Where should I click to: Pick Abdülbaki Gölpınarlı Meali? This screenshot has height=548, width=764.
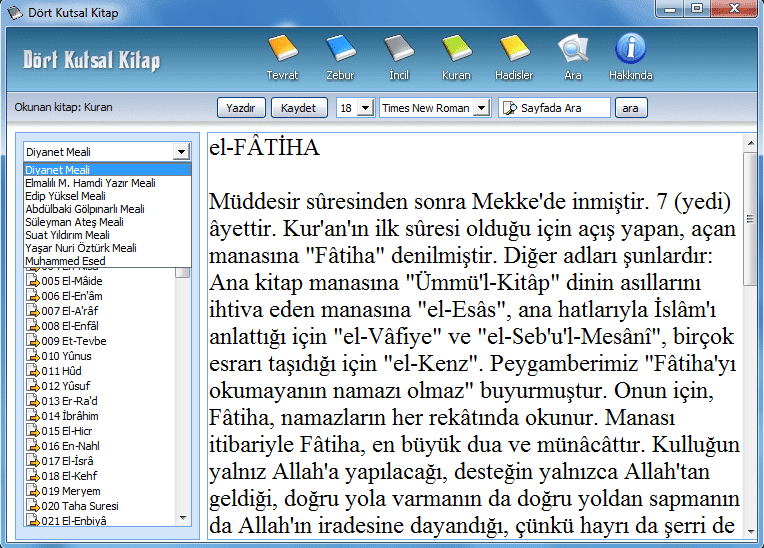(x=107, y=209)
